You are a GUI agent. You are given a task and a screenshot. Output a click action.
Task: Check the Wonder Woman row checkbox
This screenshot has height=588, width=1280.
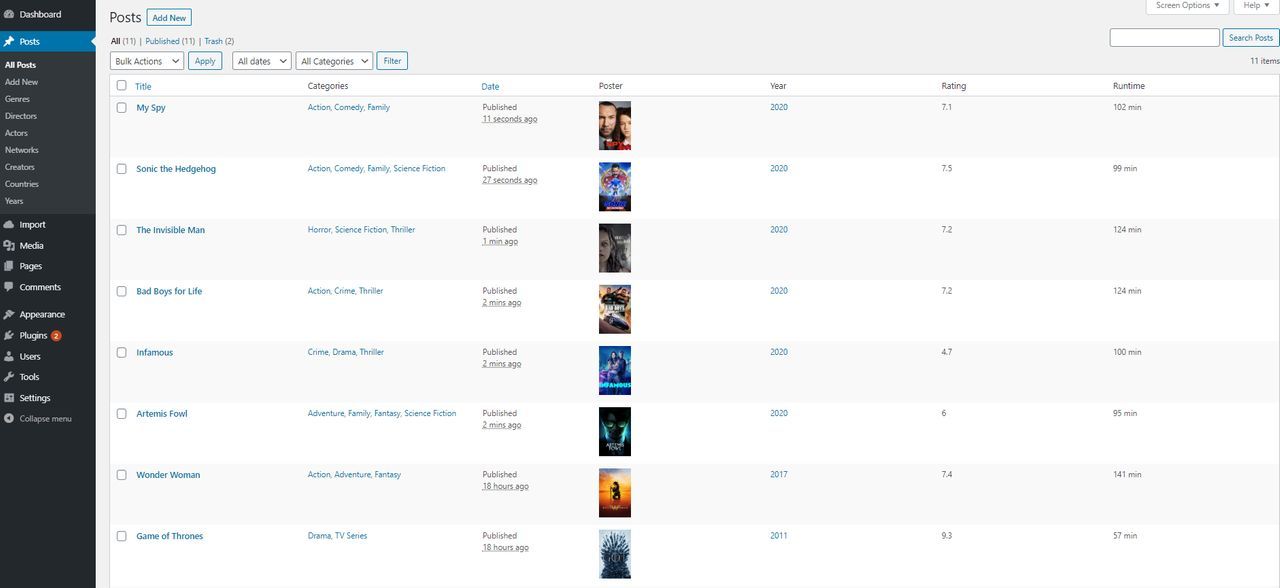tap(122, 475)
